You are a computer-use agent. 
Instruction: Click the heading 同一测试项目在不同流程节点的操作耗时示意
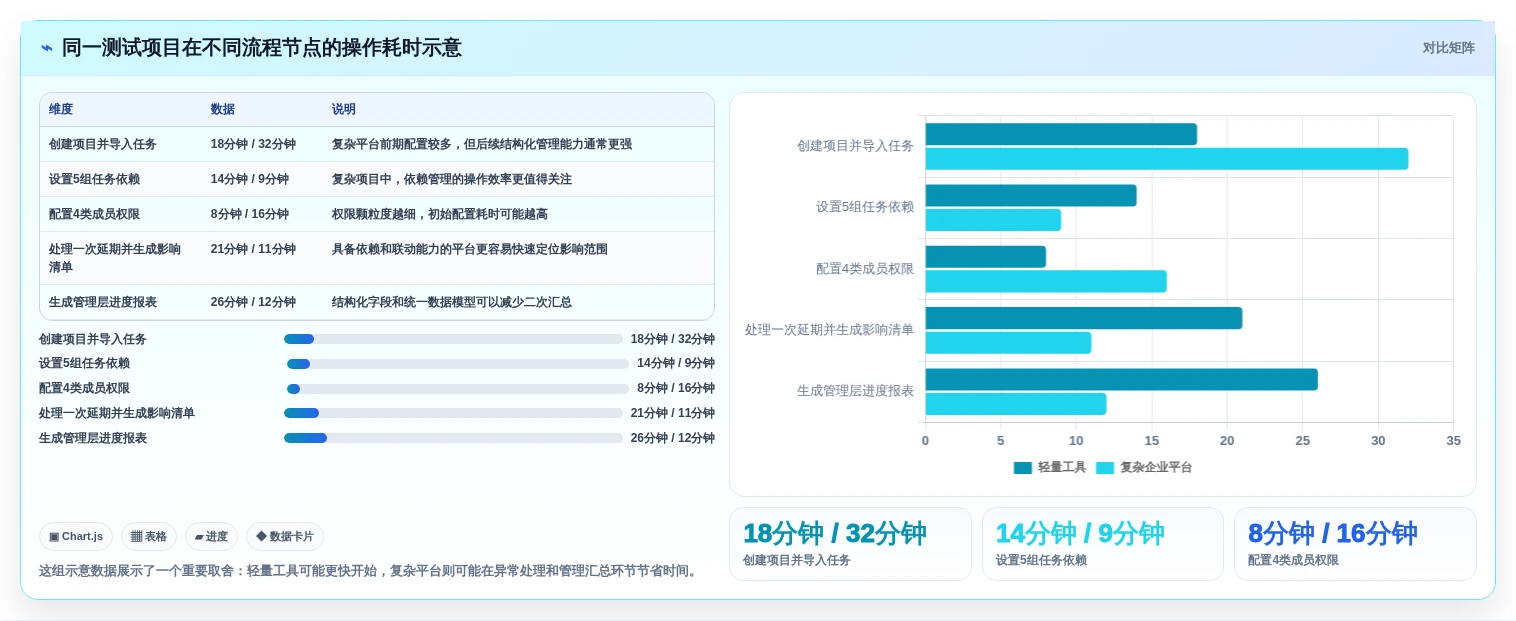pos(262,48)
